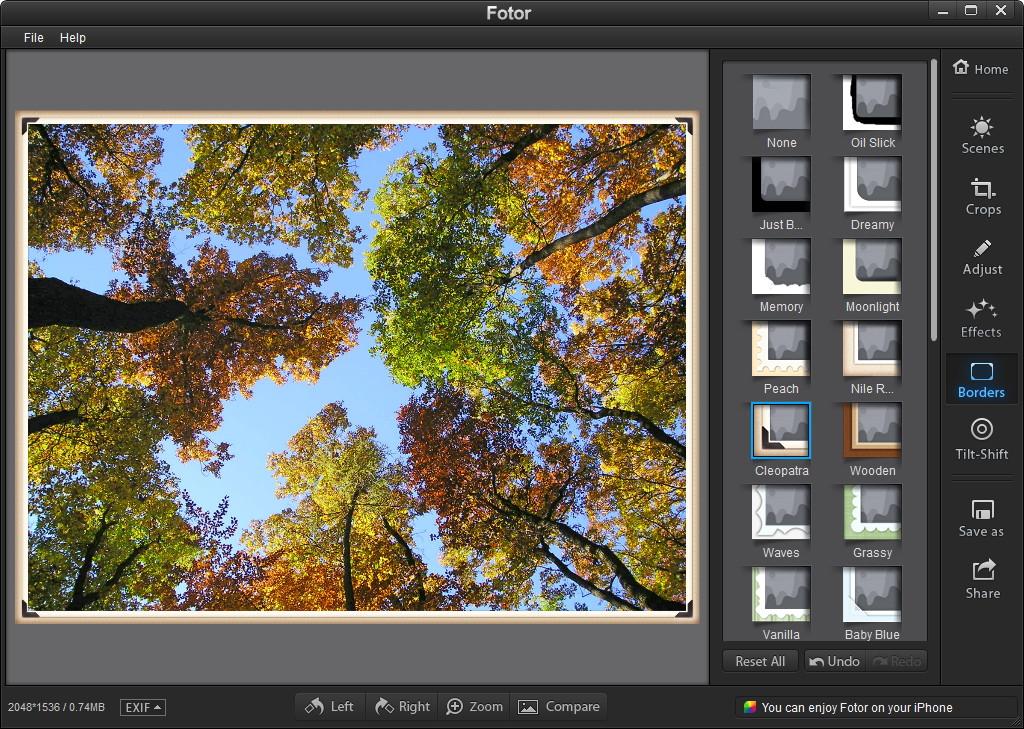Select the Tilt-Shift tool
This screenshot has width=1024, height=729.
[x=982, y=440]
